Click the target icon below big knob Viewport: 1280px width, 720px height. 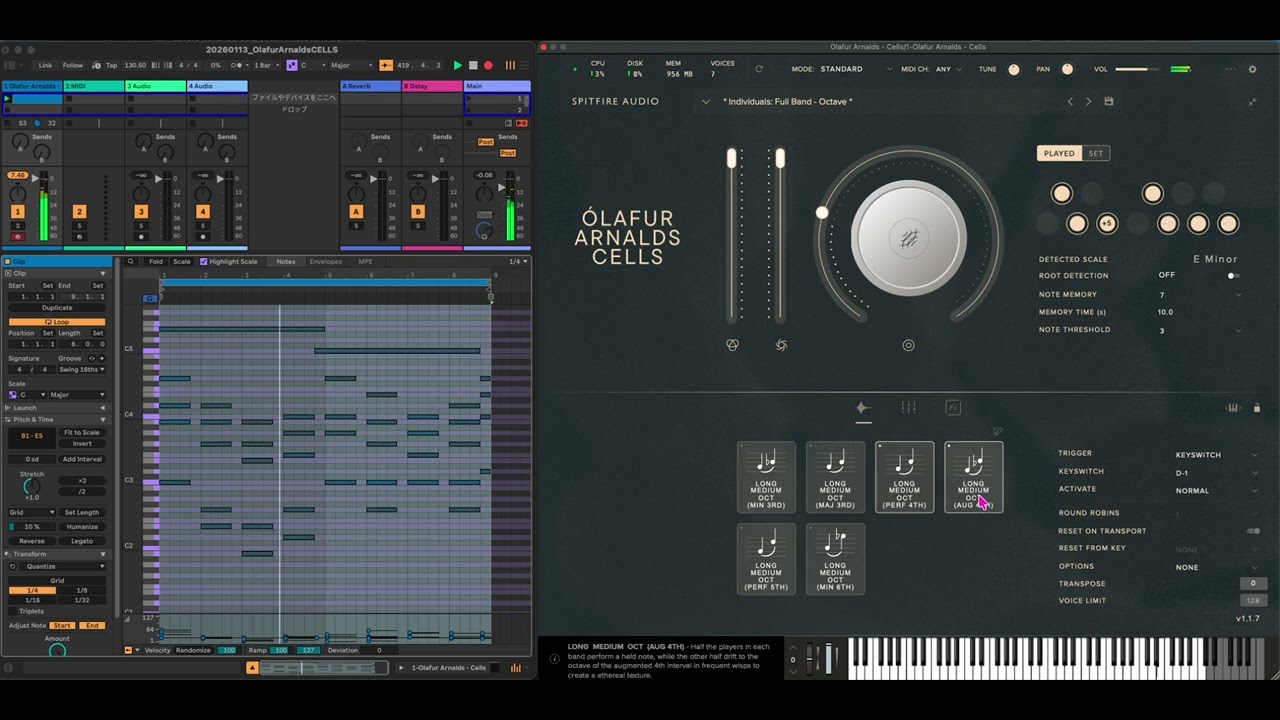tap(908, 345)
